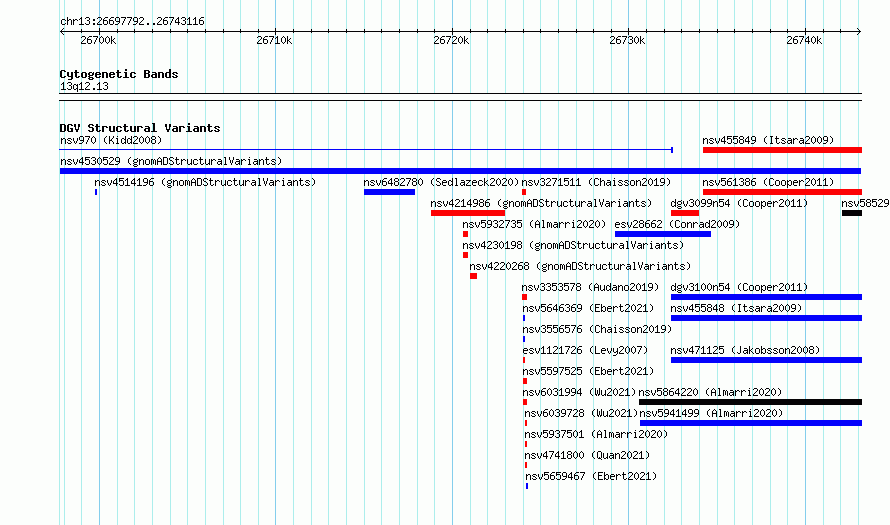Click the nsv3271511 (Chaisson2019) label
Viewport: 890px width, 525px height.
(x=596, y=182)
